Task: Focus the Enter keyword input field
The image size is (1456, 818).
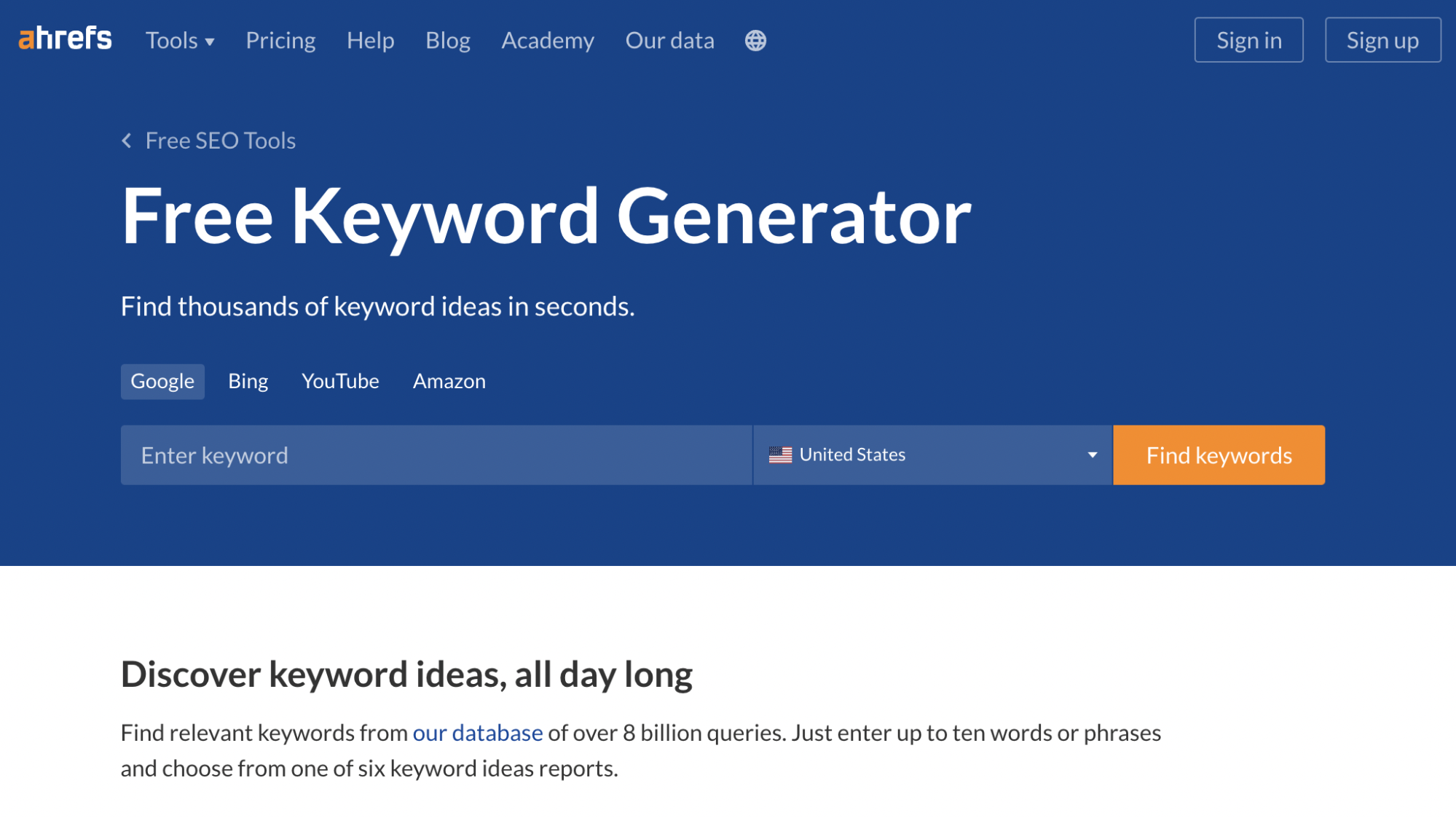Action: click(x=436, y=455)
